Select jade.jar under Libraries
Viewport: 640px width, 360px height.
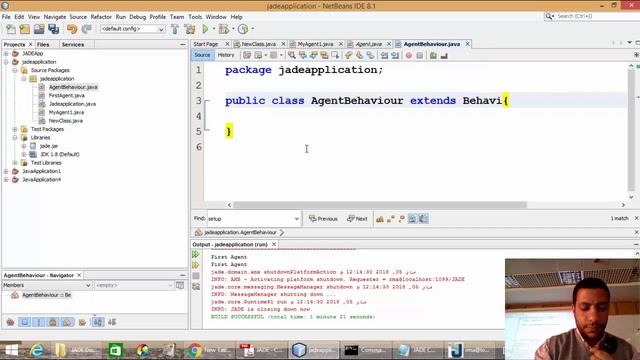coord(49,146)
